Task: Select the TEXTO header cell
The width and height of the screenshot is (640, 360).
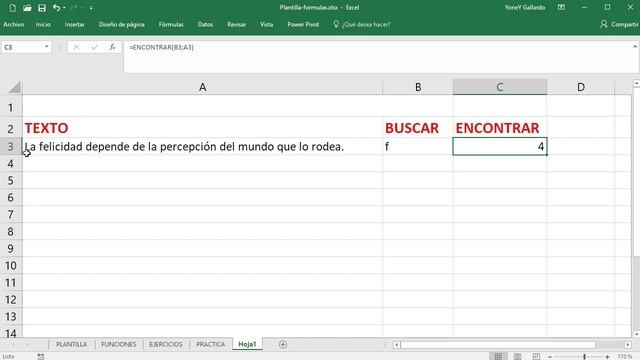Action: click(x=202, y=128)
